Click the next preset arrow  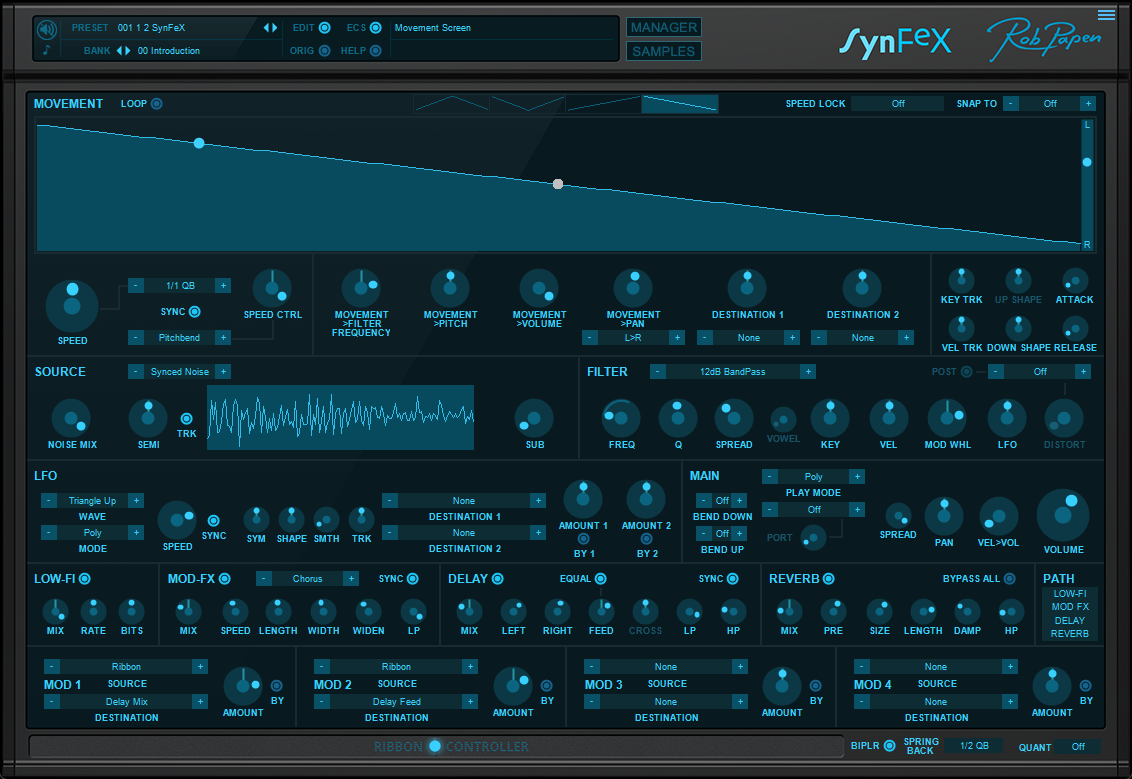274,27
